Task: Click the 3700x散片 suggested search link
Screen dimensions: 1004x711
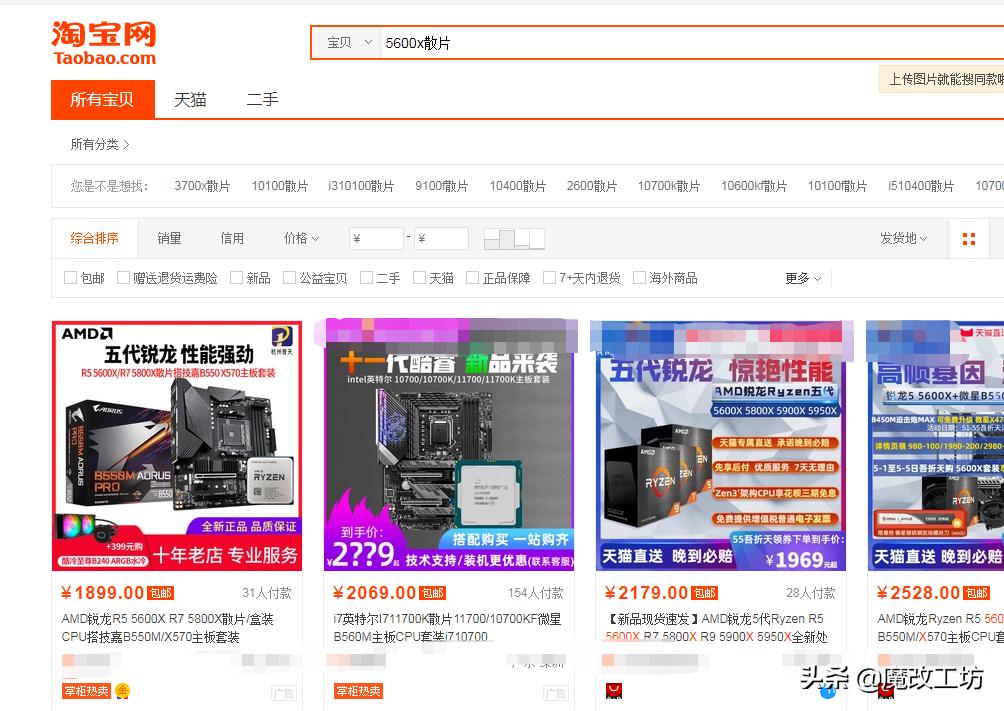Action: click(201, 185)
